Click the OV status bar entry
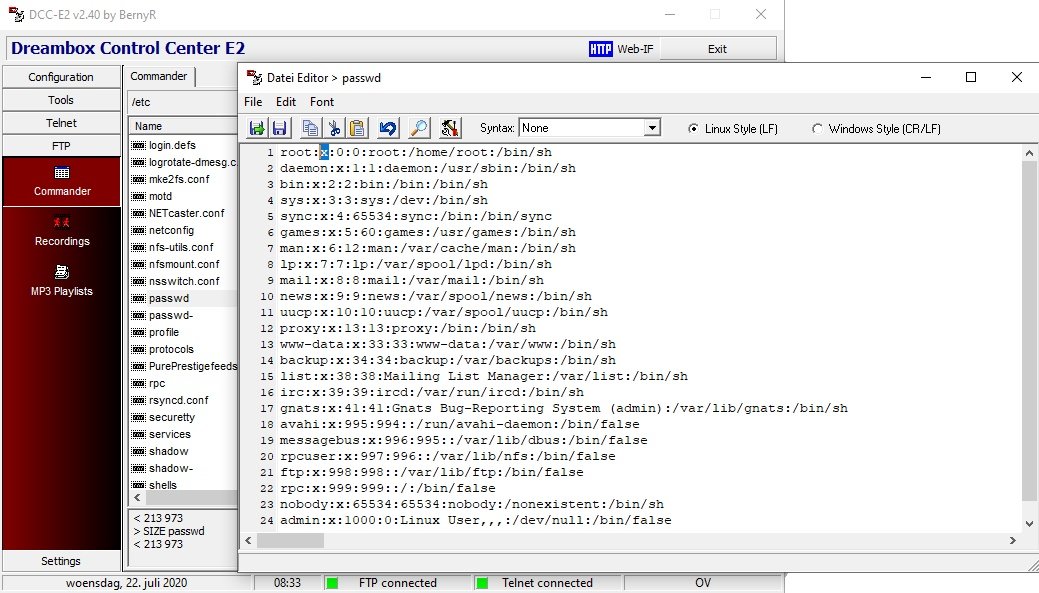Screen dimensions: 1039x593 (x=702, y=583)
